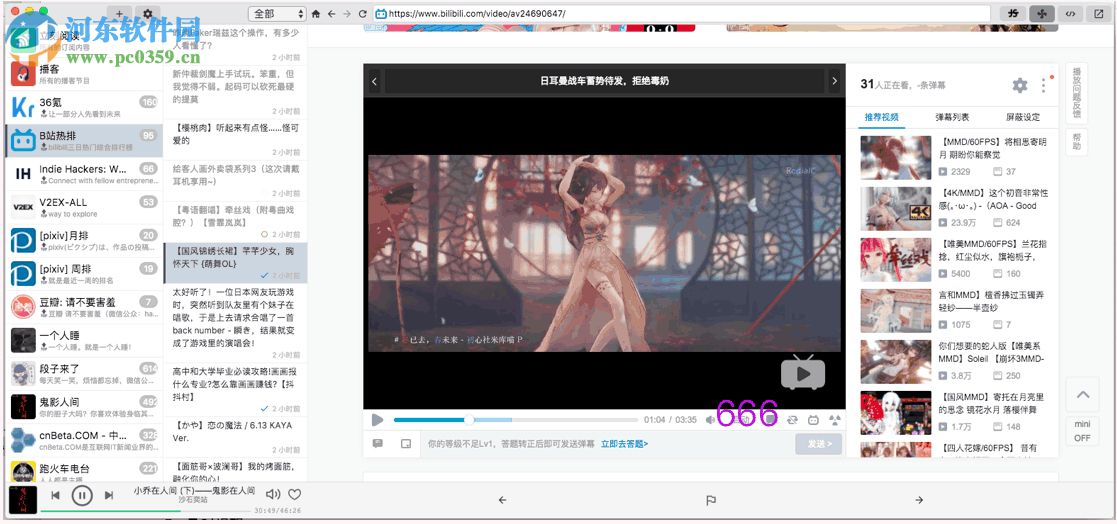
Task: Open recommended video 将相思寄明月 thumbnail
Action: [x=895, y=157]
